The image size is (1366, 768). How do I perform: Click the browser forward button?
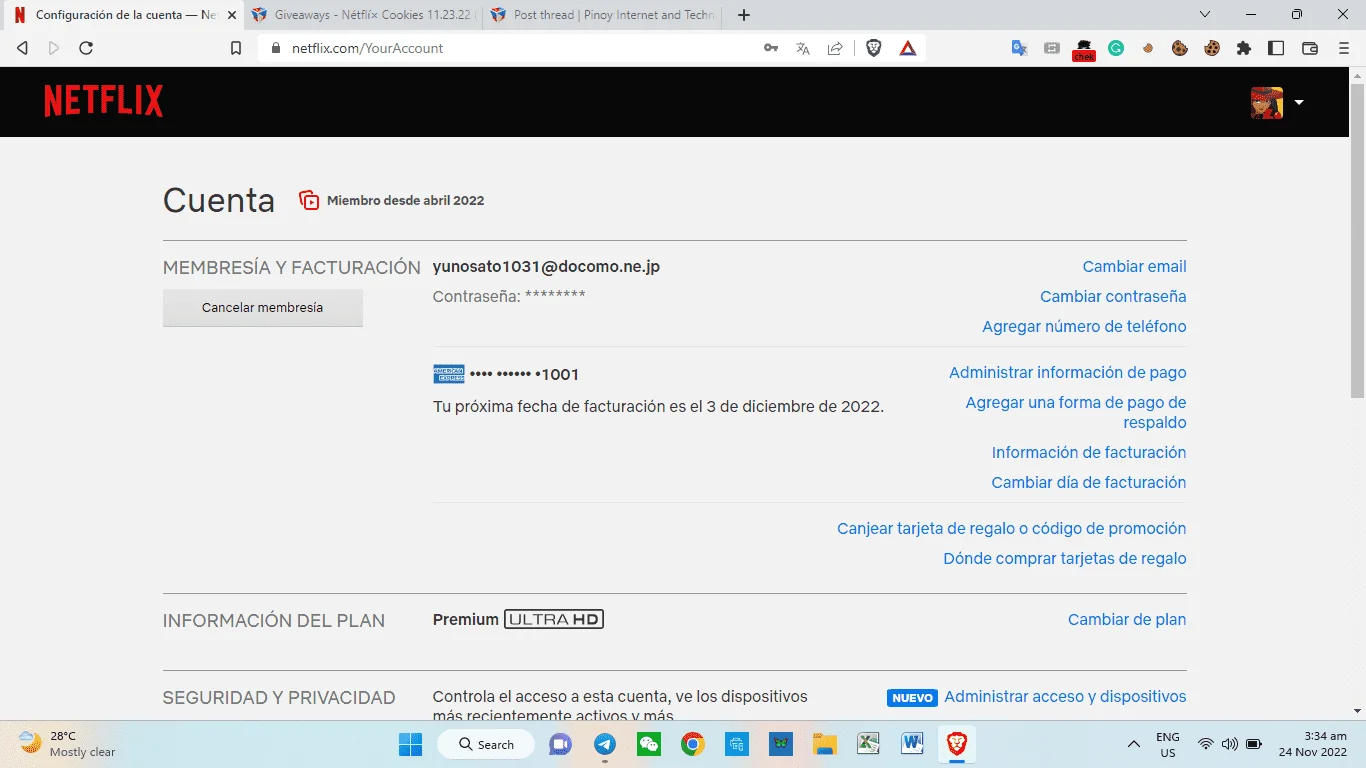coord(54,48)
